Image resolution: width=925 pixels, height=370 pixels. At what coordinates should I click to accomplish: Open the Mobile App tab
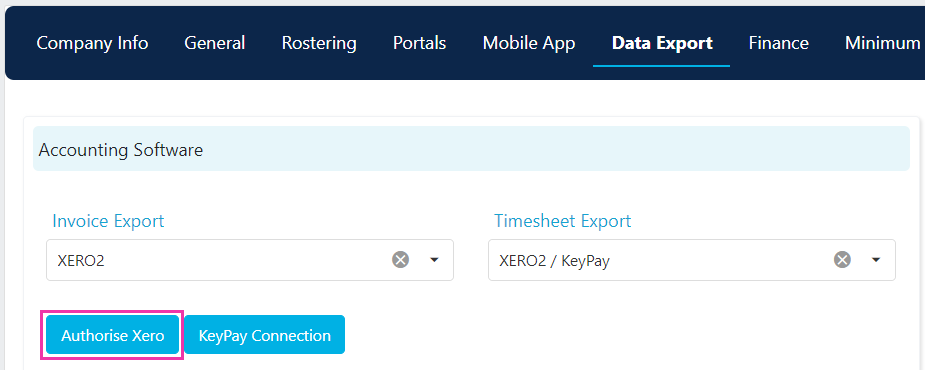[x=529, y=43]
